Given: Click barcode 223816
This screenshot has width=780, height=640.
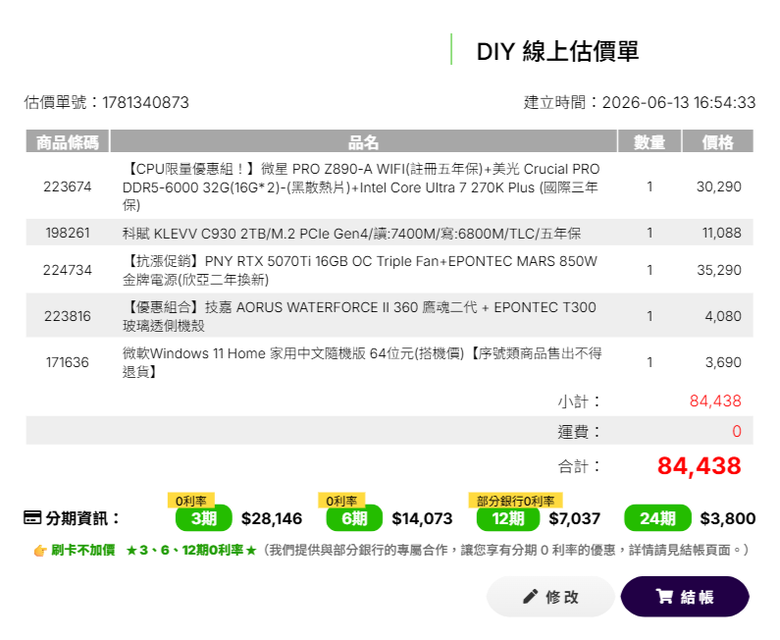Looking at the screenshot, I should (x=67, y=316).
